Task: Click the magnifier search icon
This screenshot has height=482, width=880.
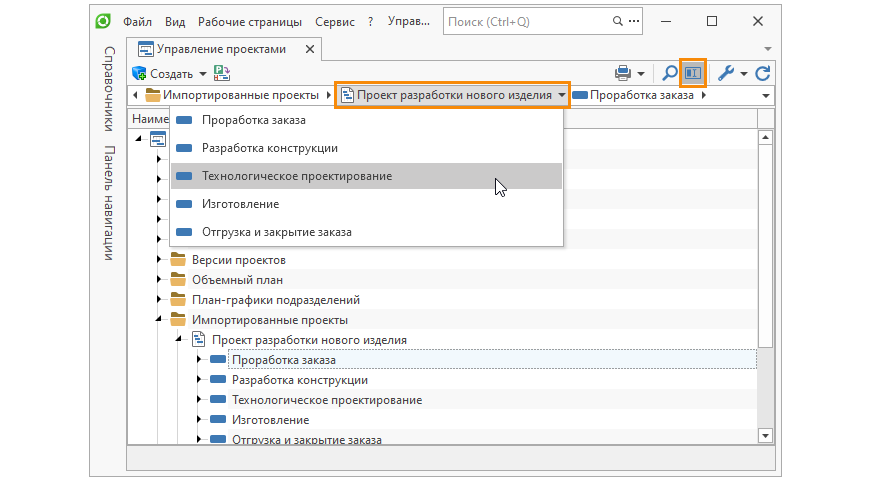Action: tap(669, 73)
